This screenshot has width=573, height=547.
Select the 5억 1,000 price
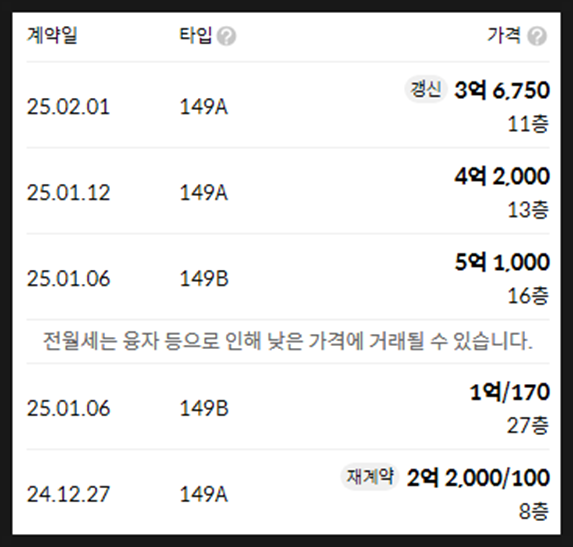(502, 262)
